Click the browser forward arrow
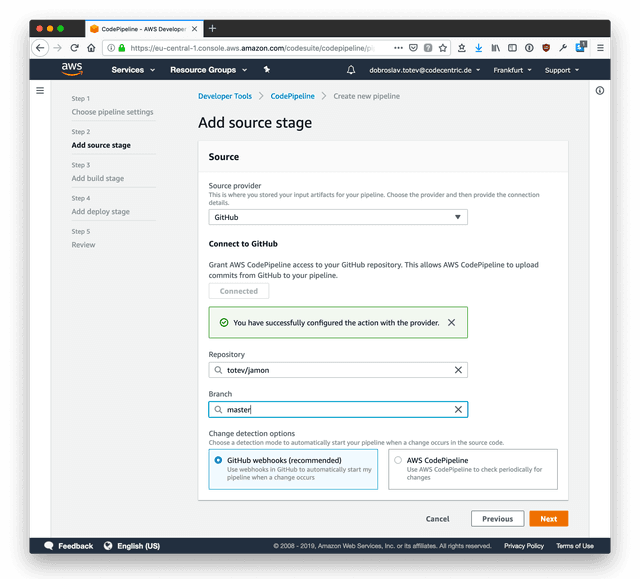Image resolution: width=640 pixels, height=579 pixels. 58,48
